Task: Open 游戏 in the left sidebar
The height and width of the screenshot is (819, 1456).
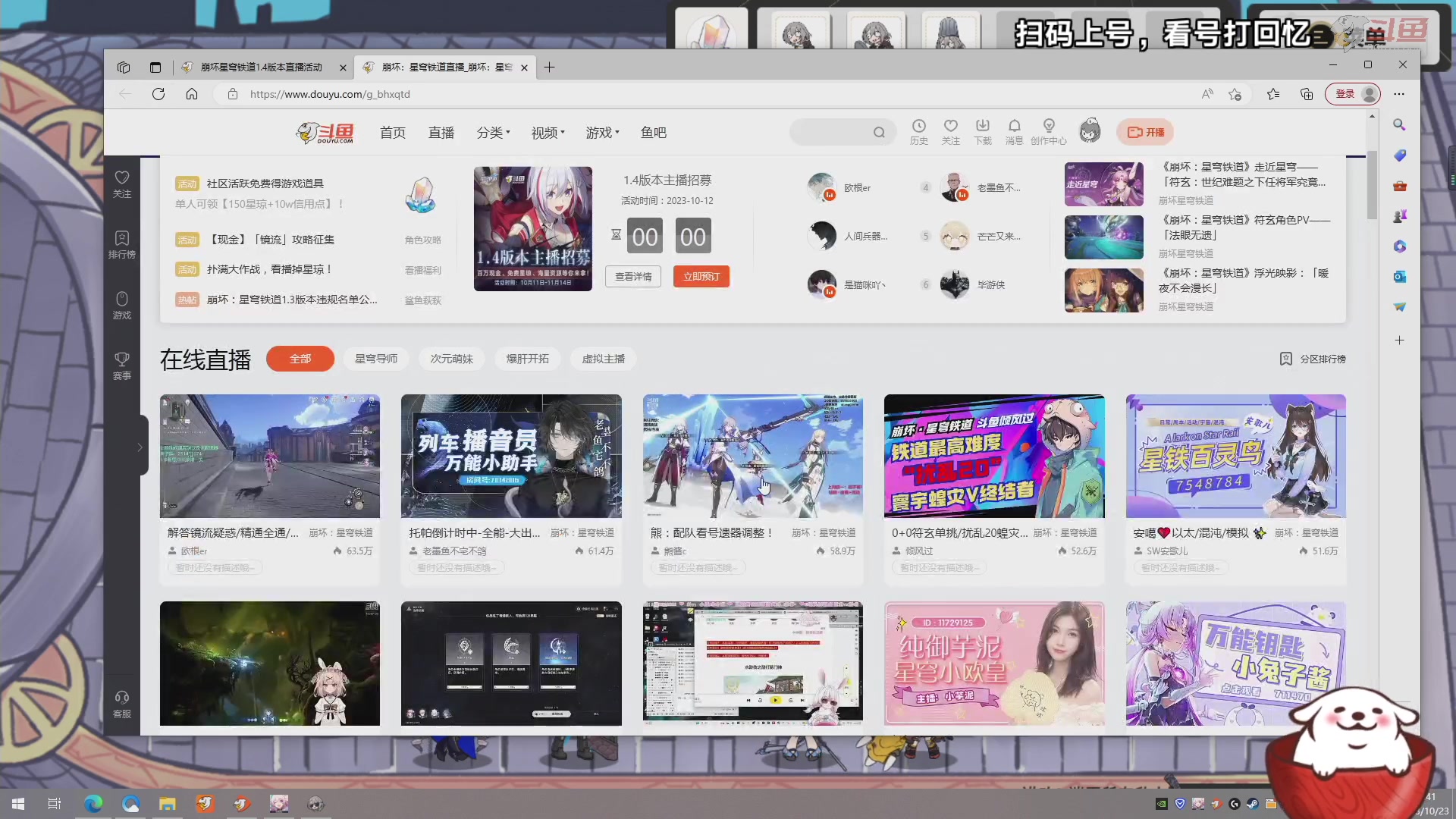Action: (122, 306)
